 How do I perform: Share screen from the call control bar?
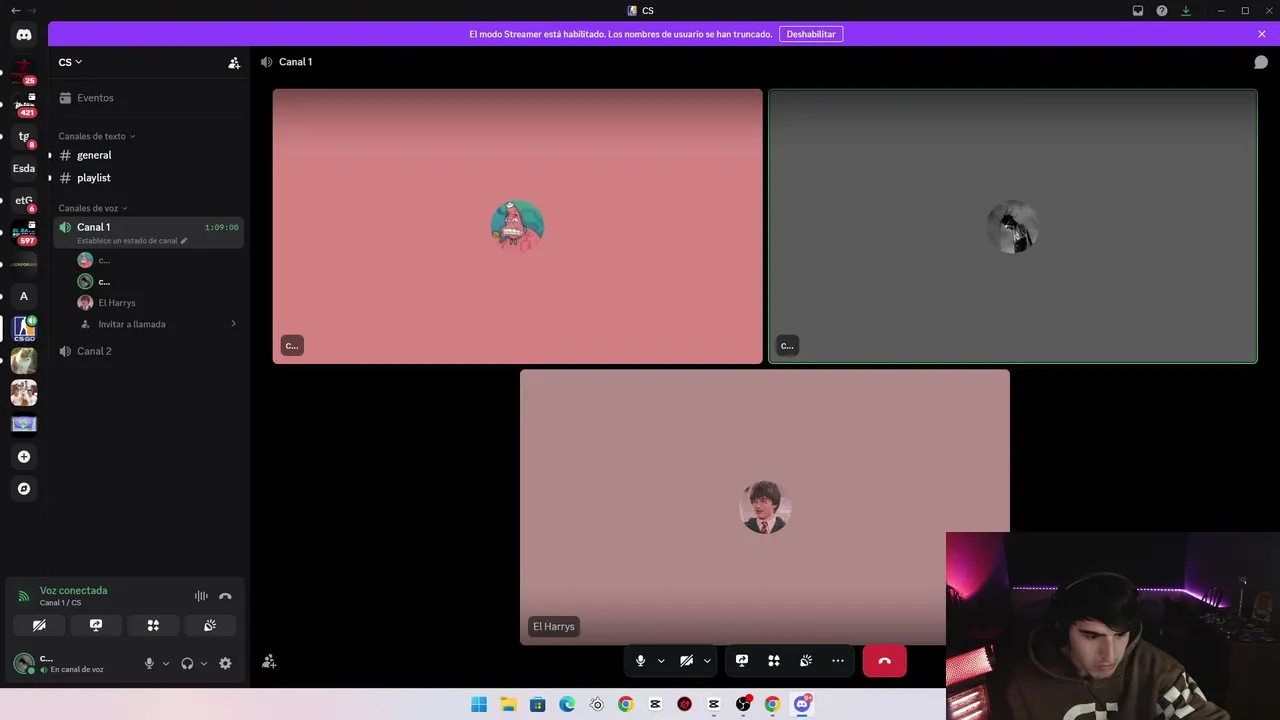[x=742, y=661]
